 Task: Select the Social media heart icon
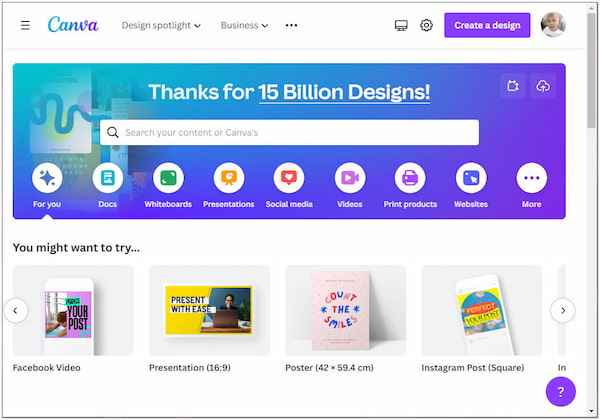click(x=289, y=178)
